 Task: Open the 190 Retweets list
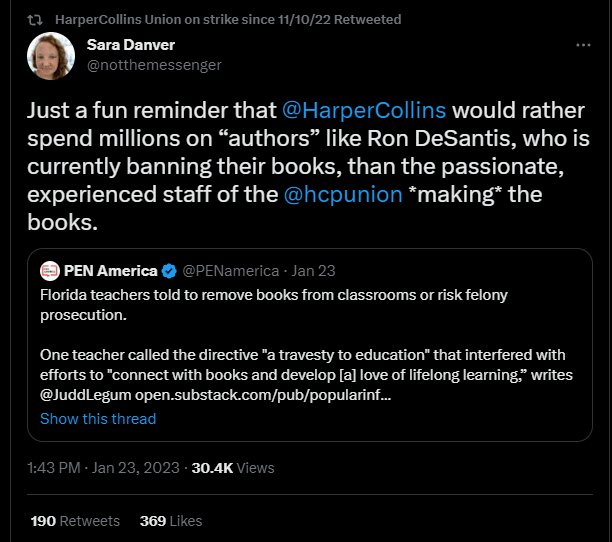click(x=75, y=521)
